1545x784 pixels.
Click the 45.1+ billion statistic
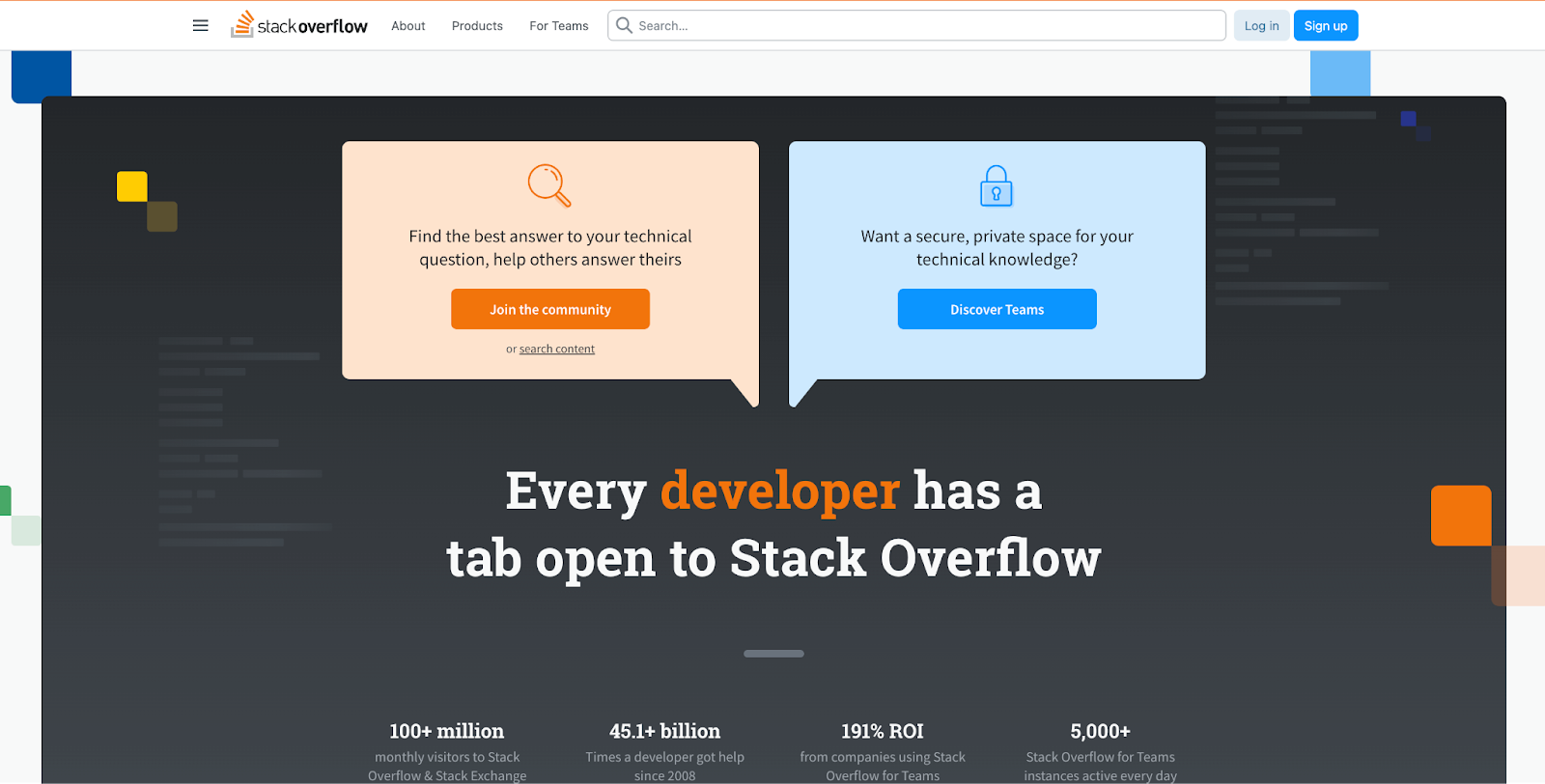pyautogui.click(x=664, y=731)
